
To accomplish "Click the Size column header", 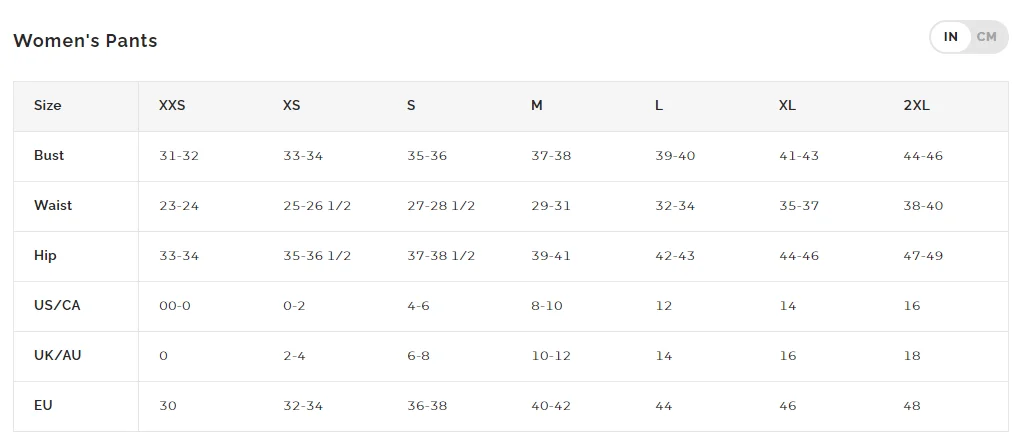I will (48, 105).
